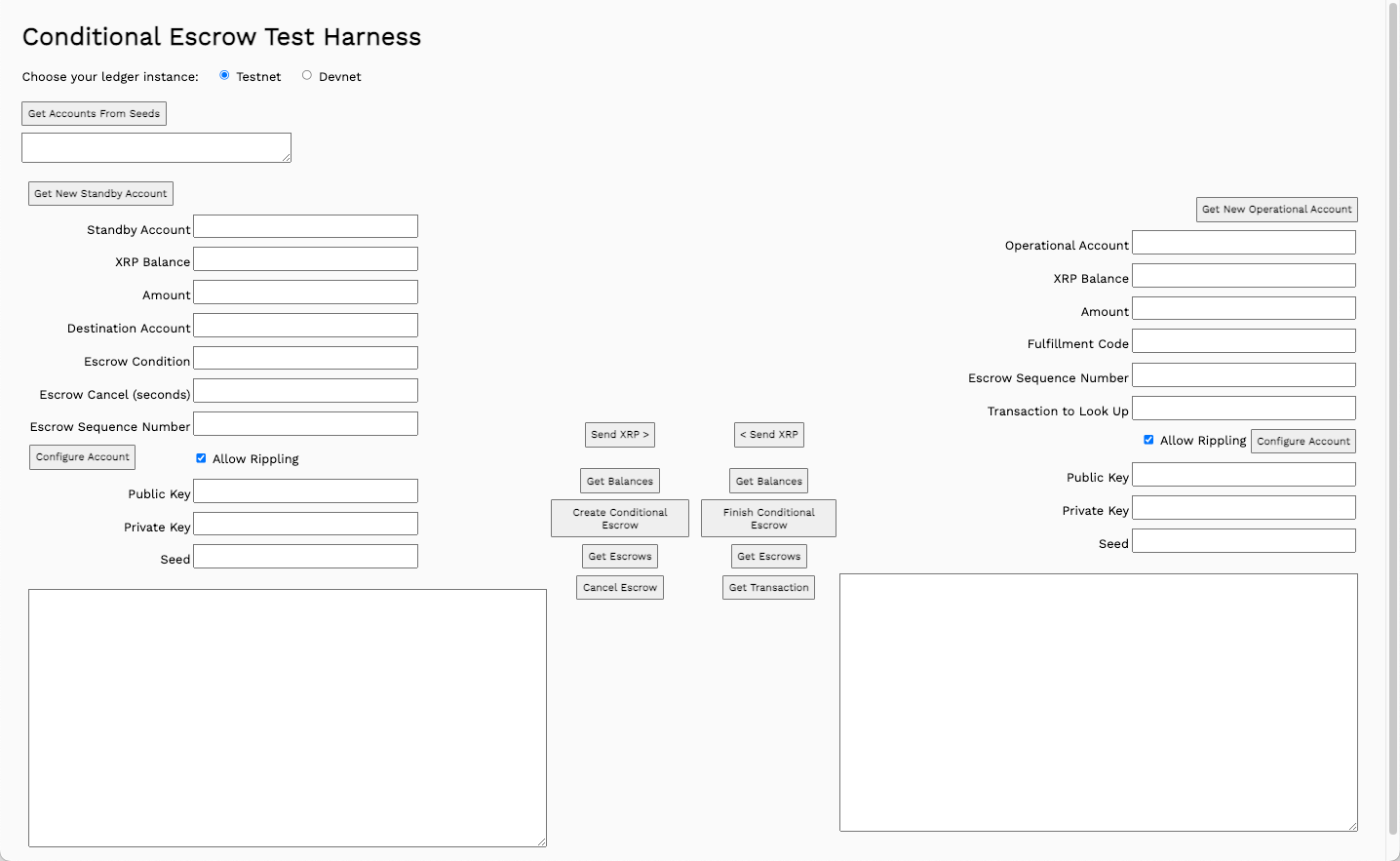The width and height of the screenshot is (1400, 861).
Task: Click Get Balances on the standby side
Action: pos(619,480)
